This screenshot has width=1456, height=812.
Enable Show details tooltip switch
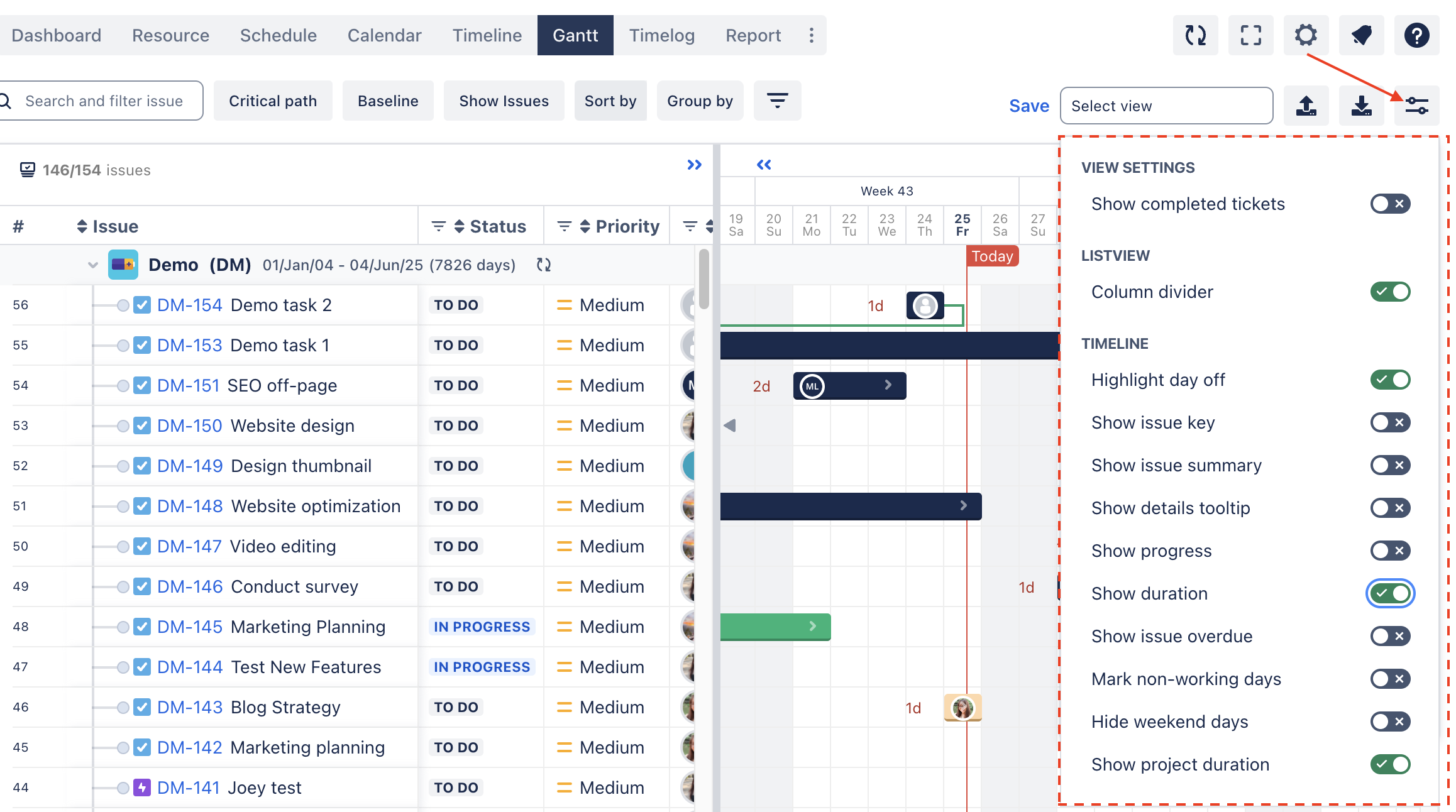coord(1390,508)
